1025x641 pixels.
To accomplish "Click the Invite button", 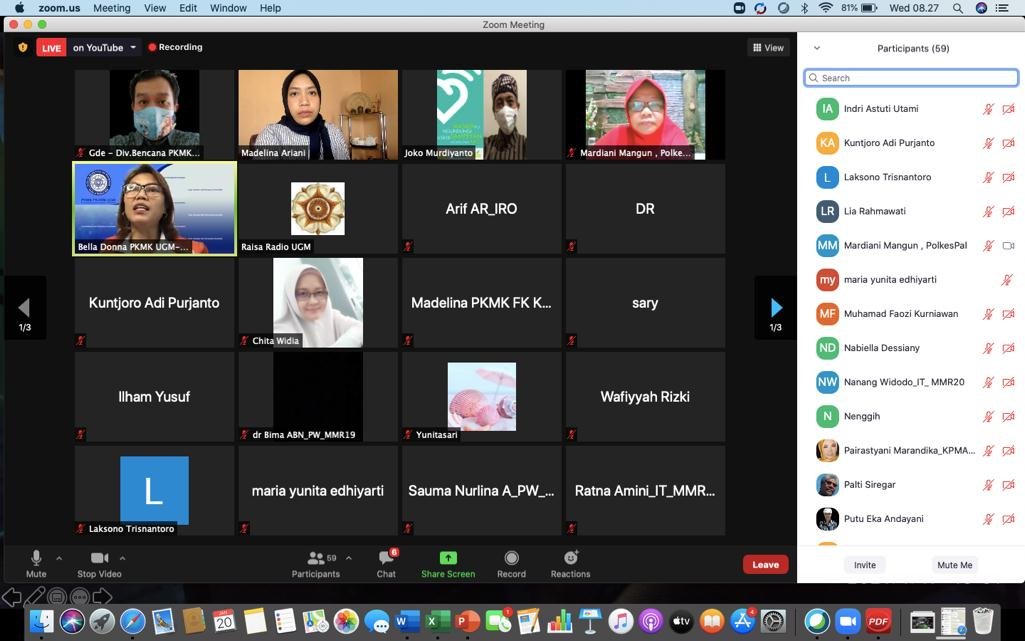I will pyautogui.click(x=865, y=565).
